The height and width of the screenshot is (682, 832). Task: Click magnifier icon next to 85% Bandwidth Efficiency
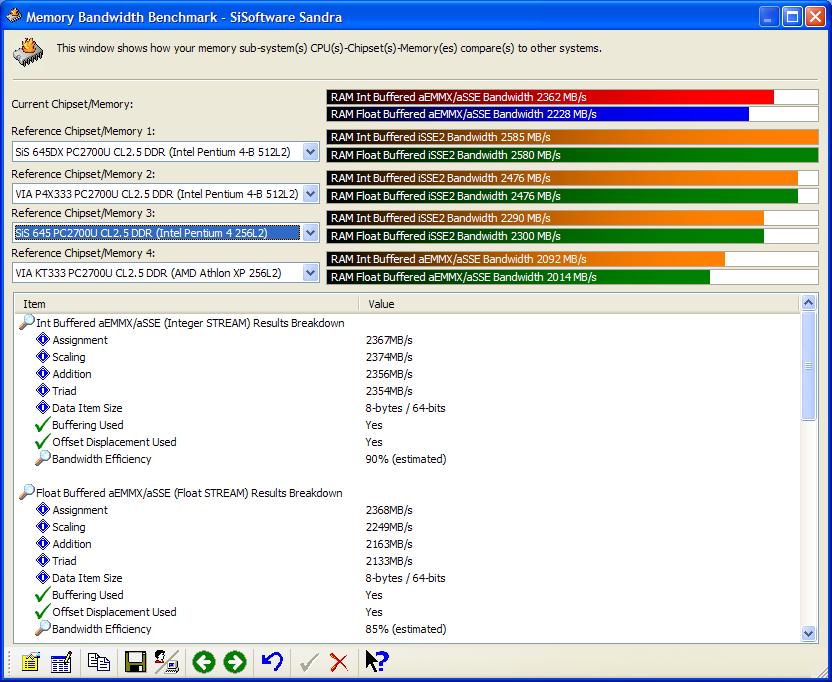tap(43, 628)
